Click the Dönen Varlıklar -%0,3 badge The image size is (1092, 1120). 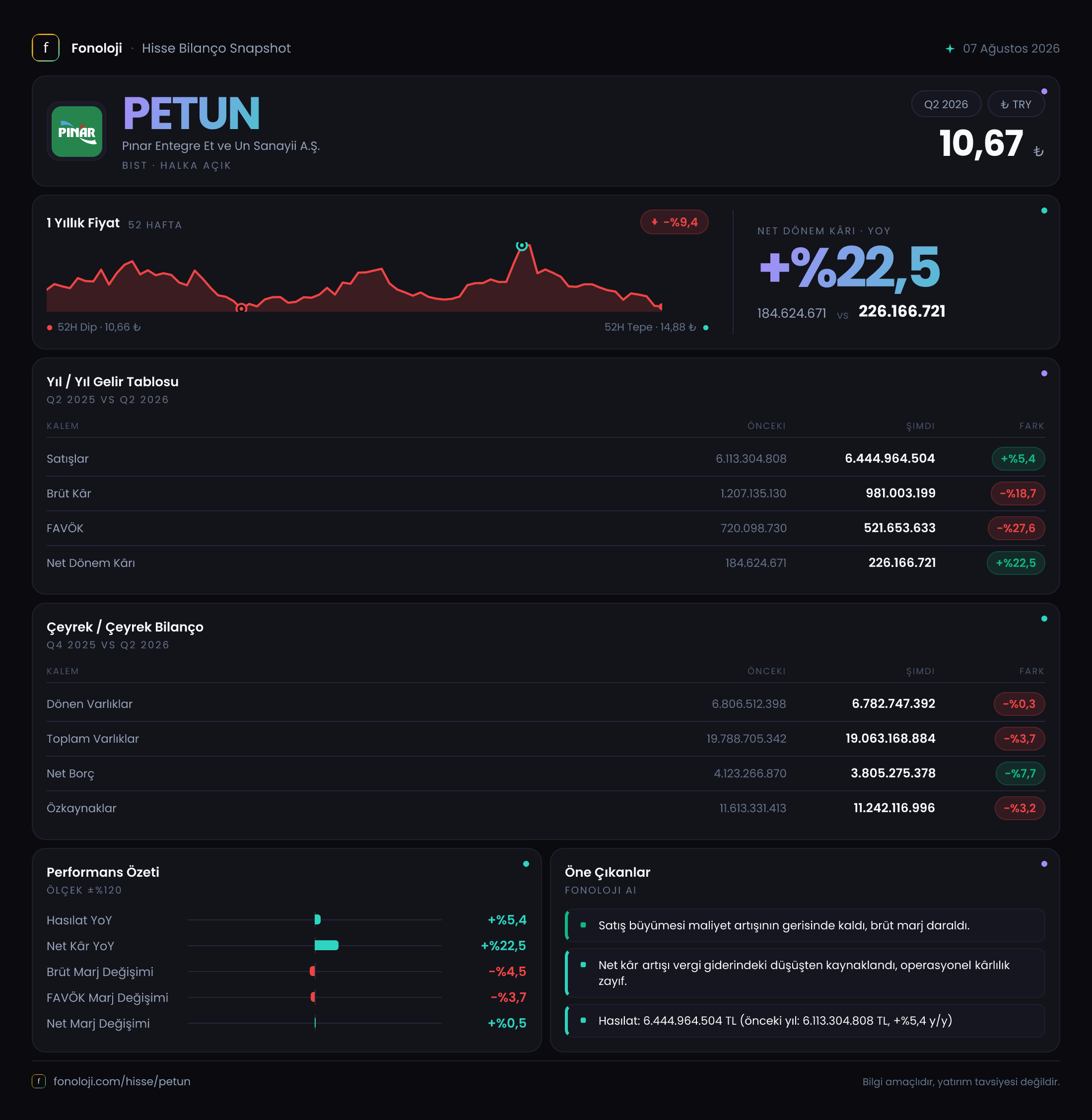pos(1019,704)
